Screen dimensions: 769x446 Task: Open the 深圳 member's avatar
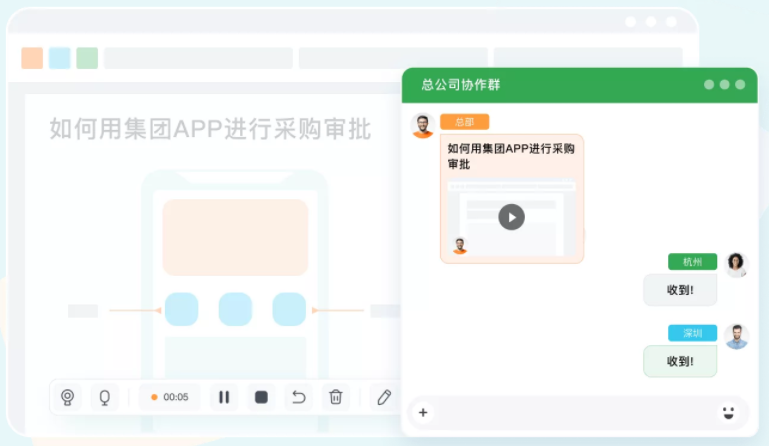736,337
